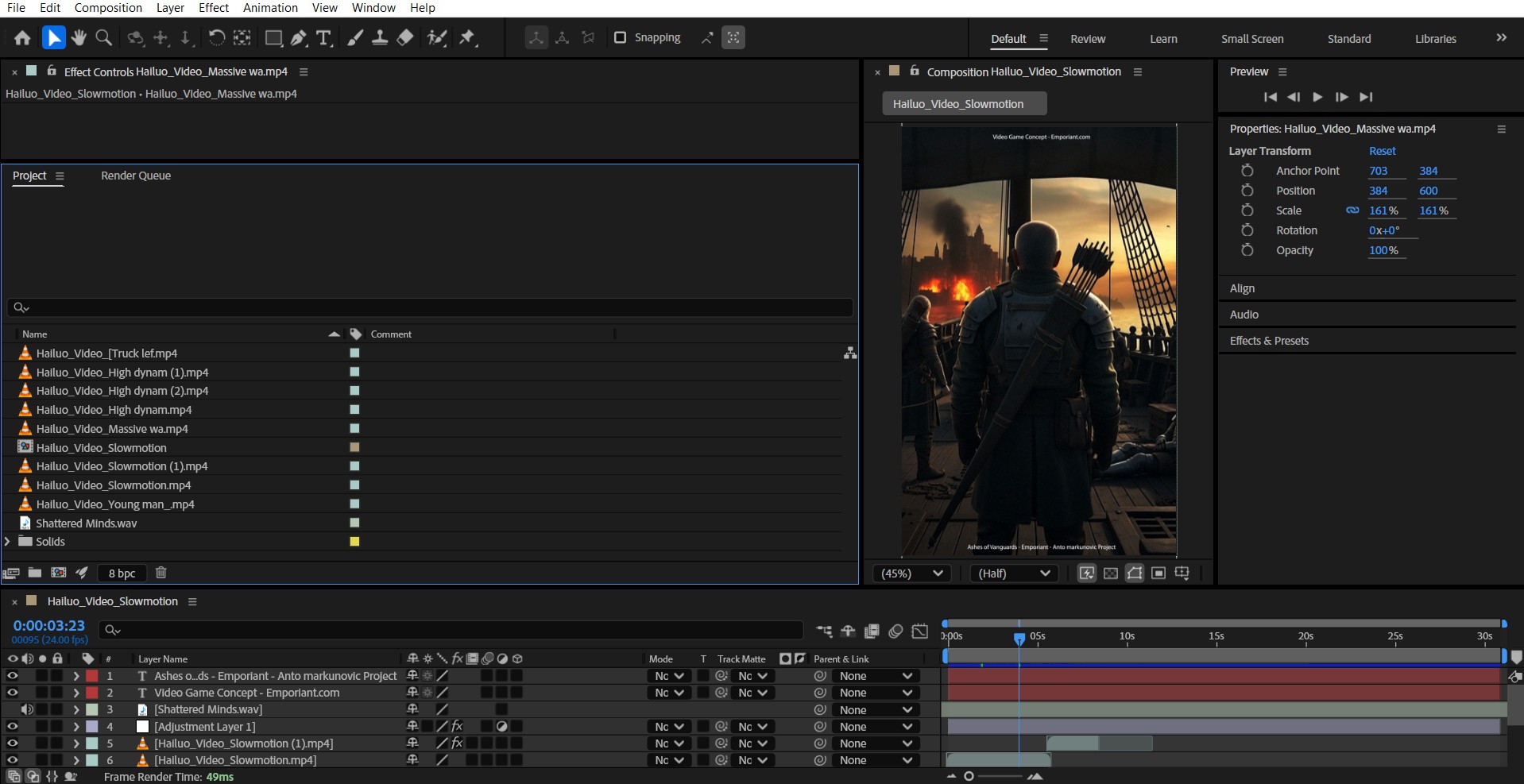The width and height of the screenshot is (1524, 784).
Task: Select the Selection arrow tool
Action: 53,37
